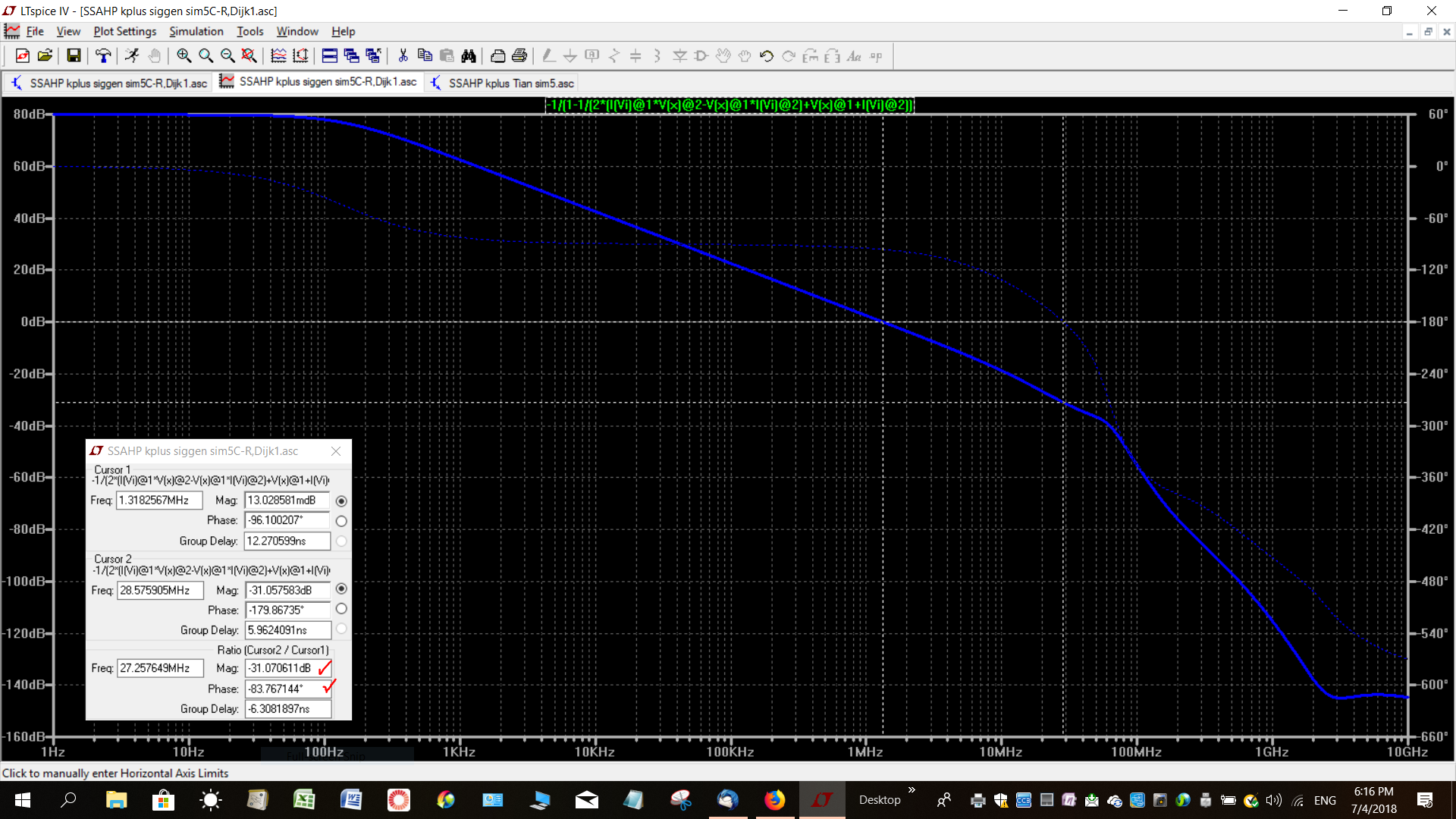This screenshot has width=1456, height=819.
Task: Select Cursor 2 Phase radio button
Action: point(341,609)
